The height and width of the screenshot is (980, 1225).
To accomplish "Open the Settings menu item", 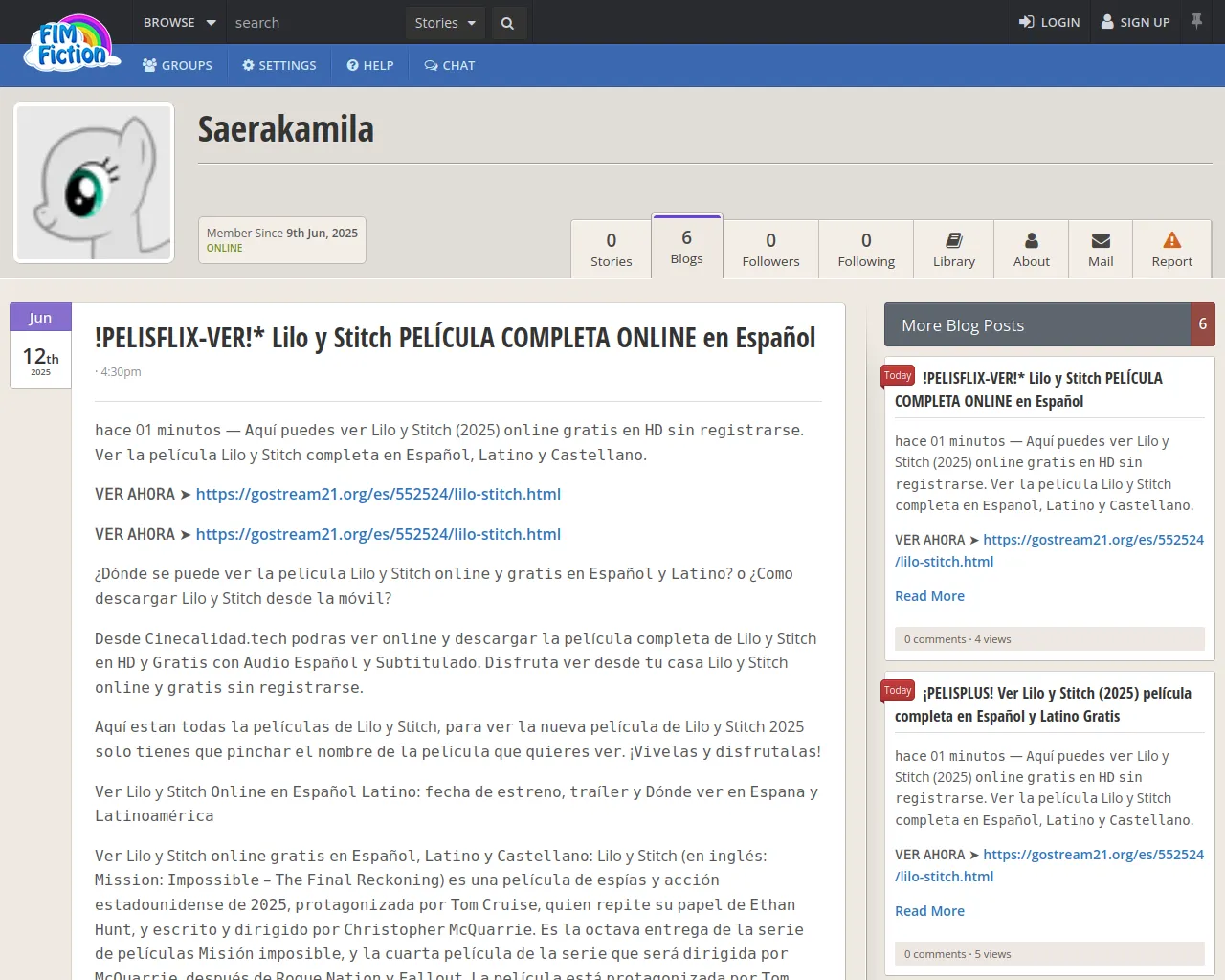I will click(x=279, y=65).
